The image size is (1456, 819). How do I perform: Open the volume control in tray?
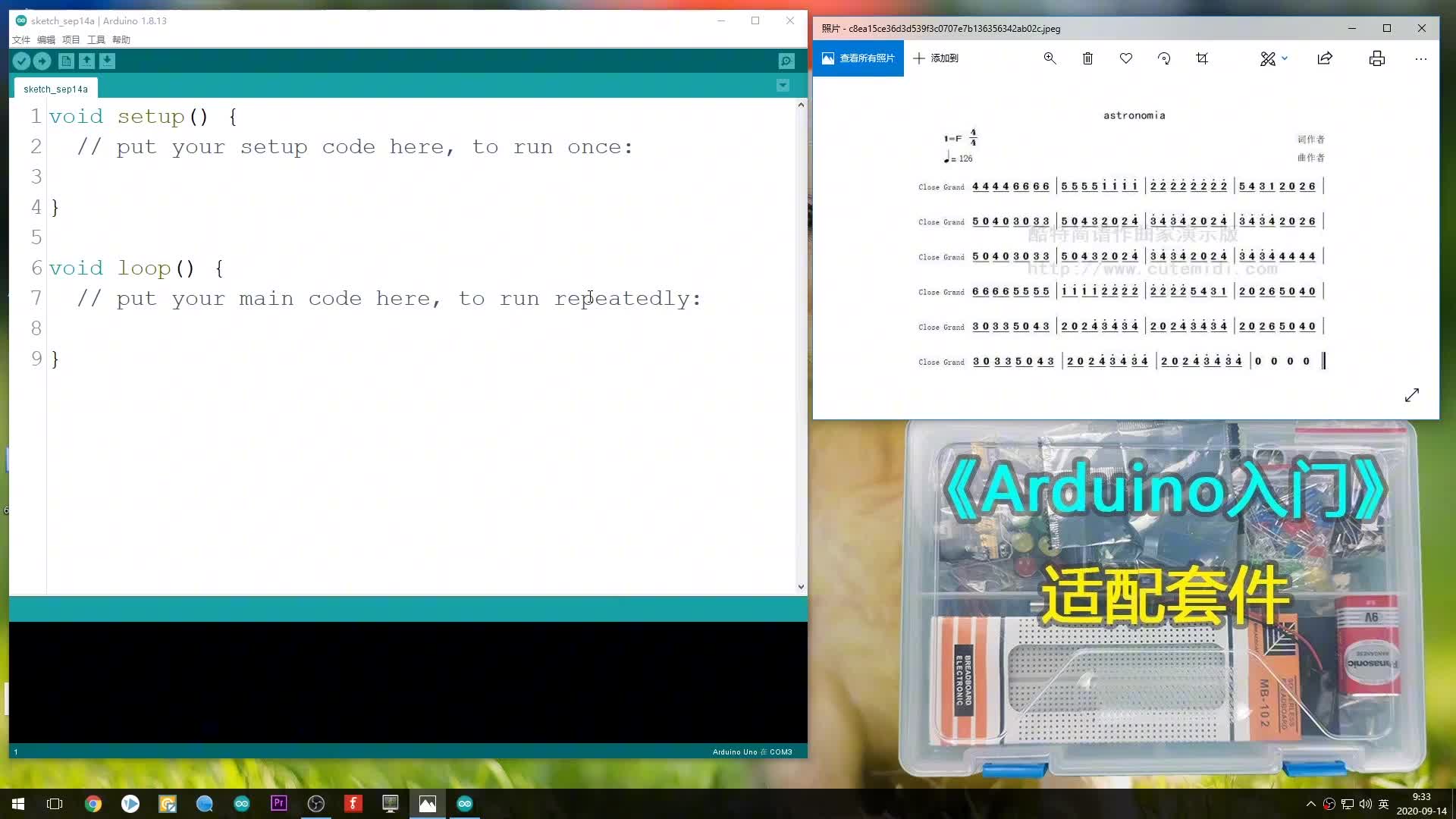1366,804
